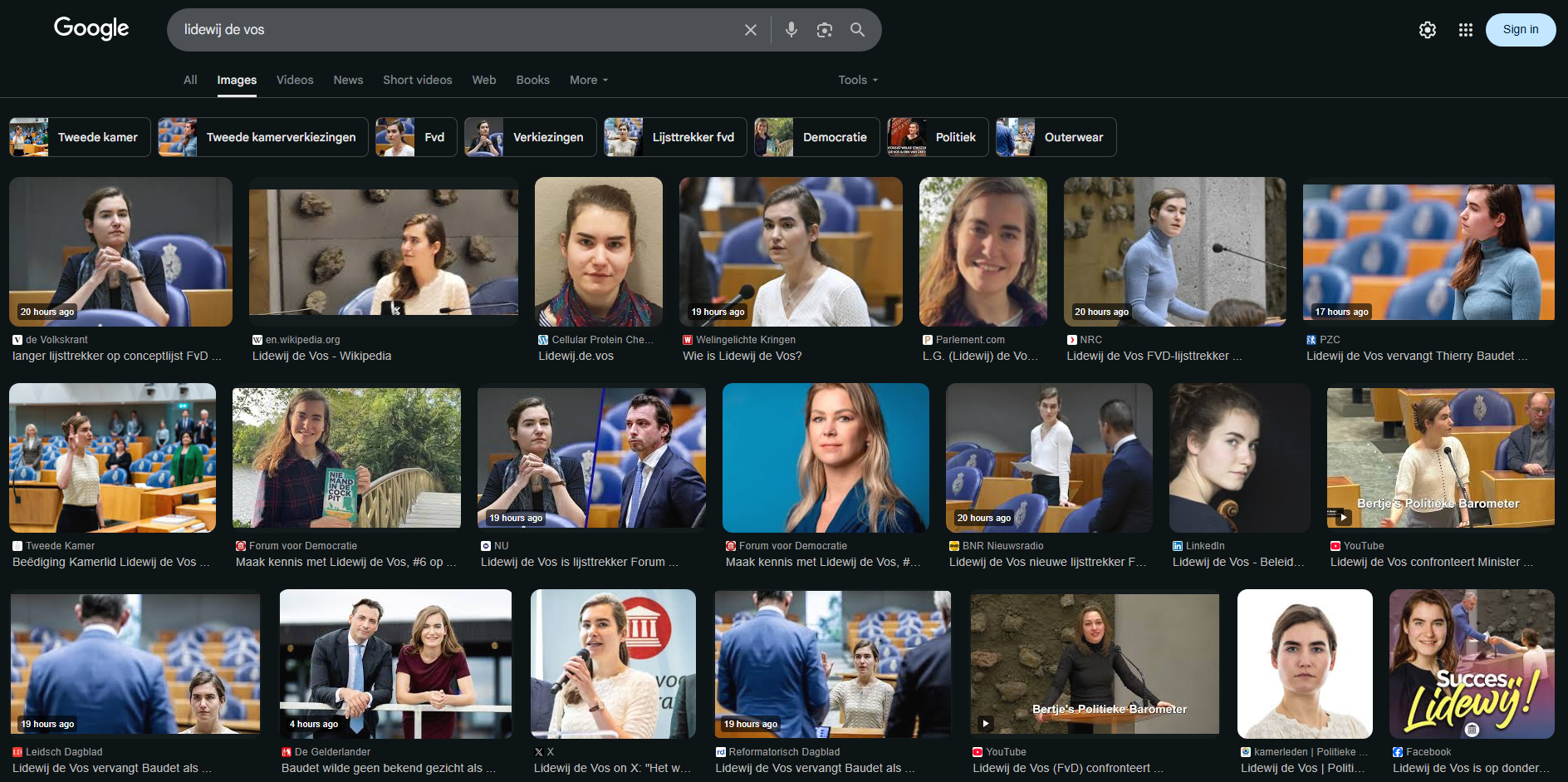The image size is (1568, 782).
Task: Click the Sign in button
Action: [x=1521, y=30]
